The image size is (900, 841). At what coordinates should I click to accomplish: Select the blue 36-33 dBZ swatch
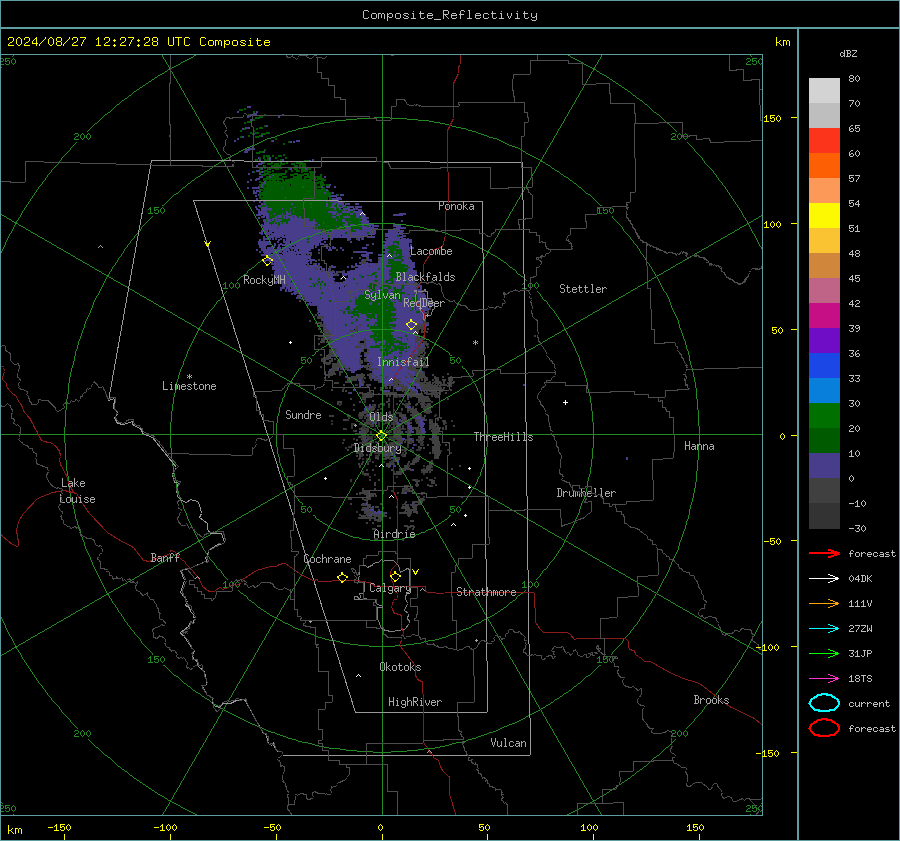coord(824,366)
